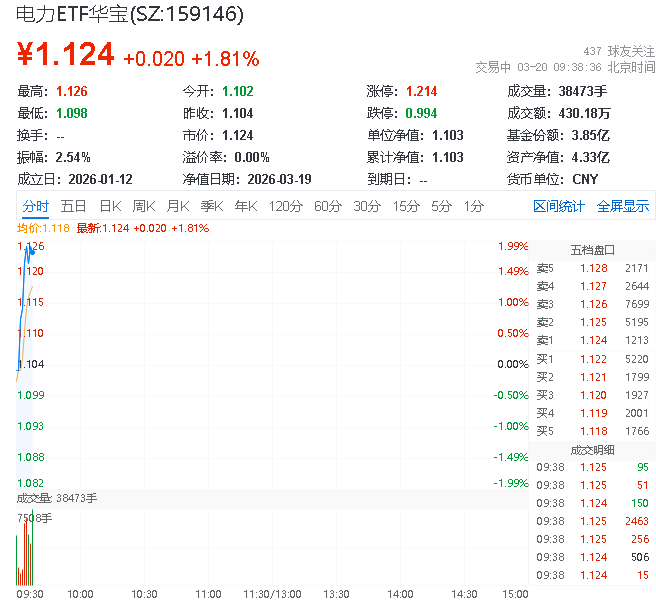The height and width of the screenshot is (613, 656).
Task: Switch to the 15分 chart tab
Action: [x=406, y=206]
